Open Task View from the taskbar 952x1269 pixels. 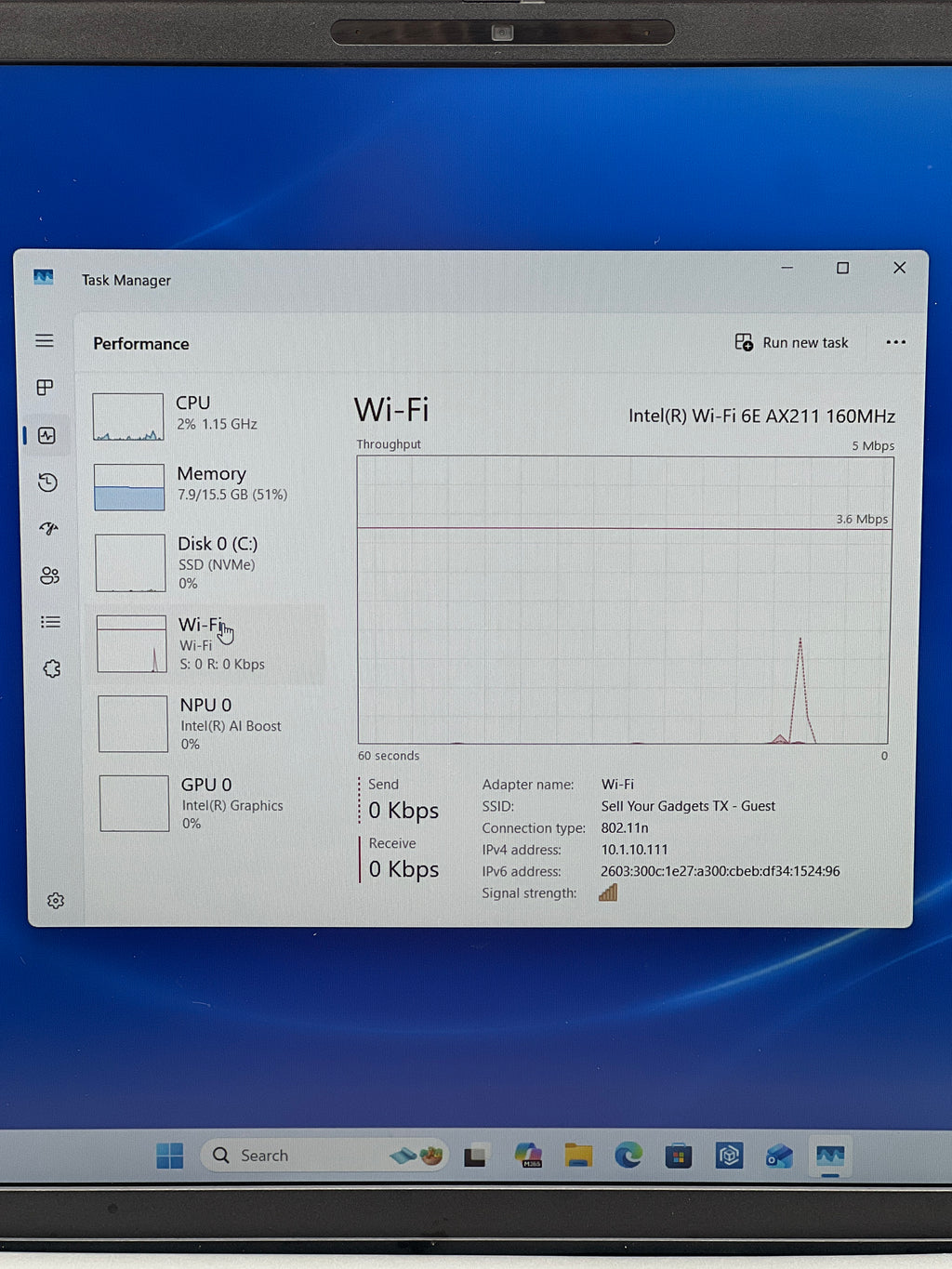coord(476,1156)
